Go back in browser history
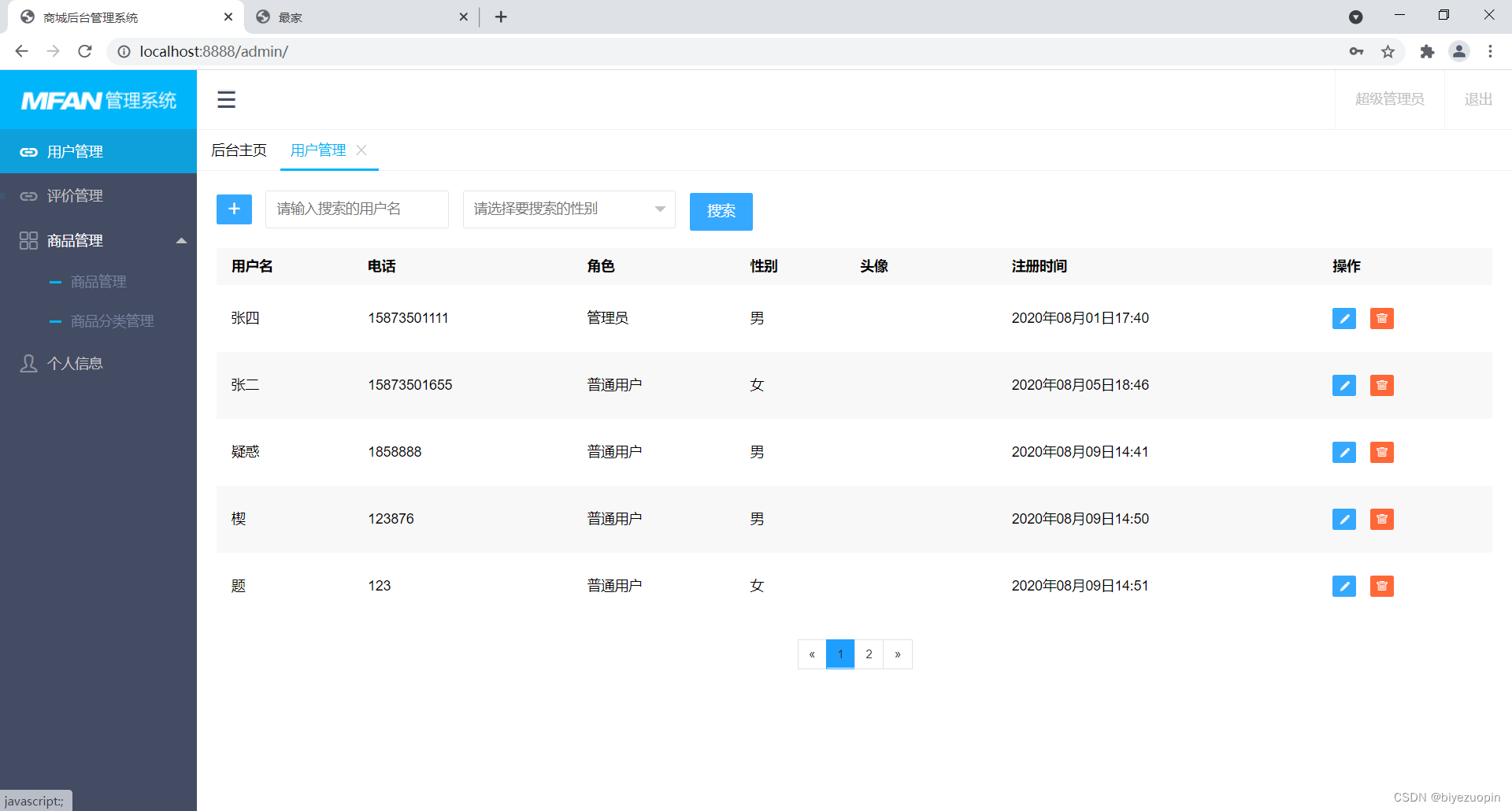 tap(21, 51)
